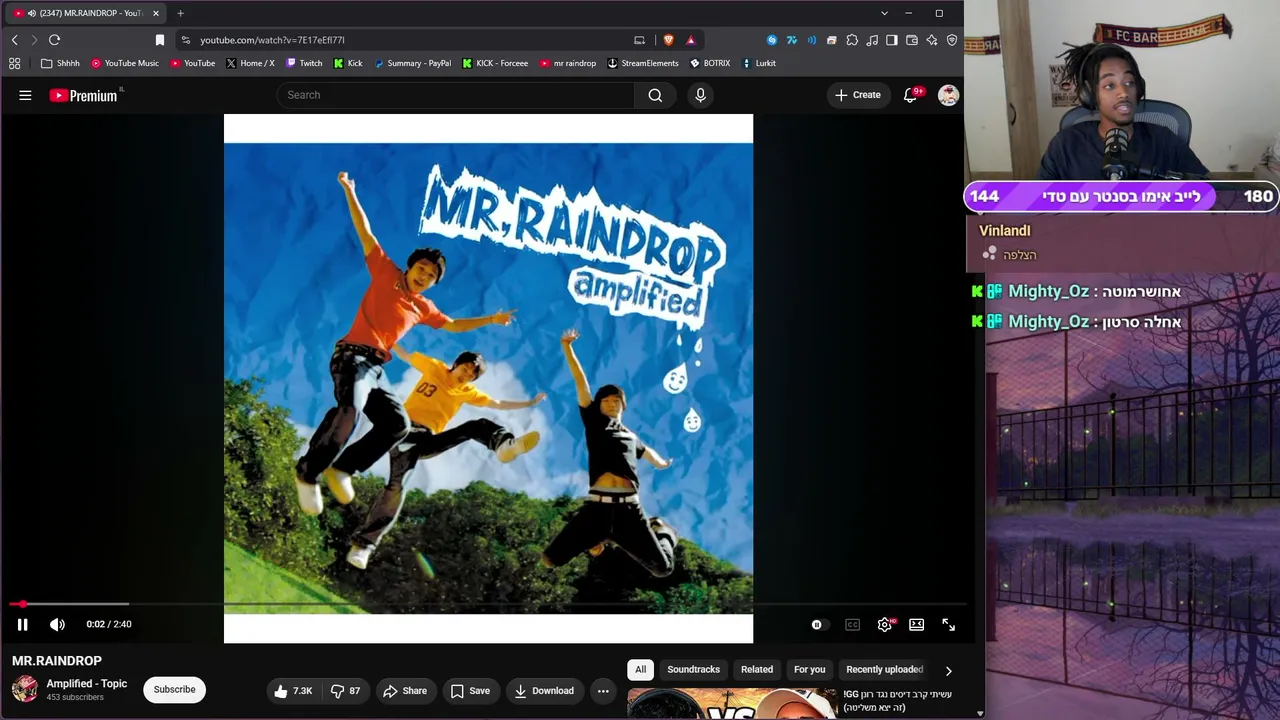Image resolution: width=1280 pixels, height=720 pixels.
Task: Subscribe to Amplified - Topic
Action: (x=174, y=689)
